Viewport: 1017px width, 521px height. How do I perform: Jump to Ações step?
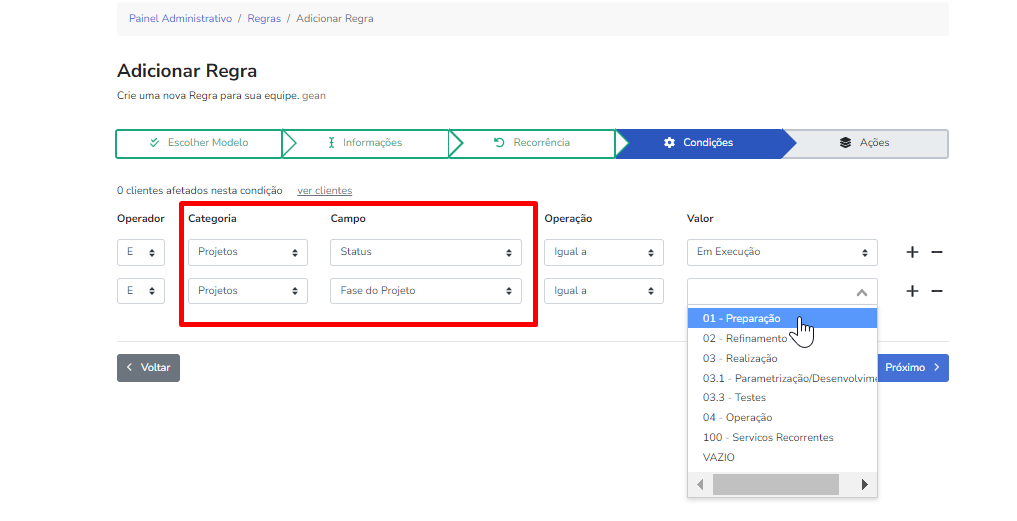point(865,143)
